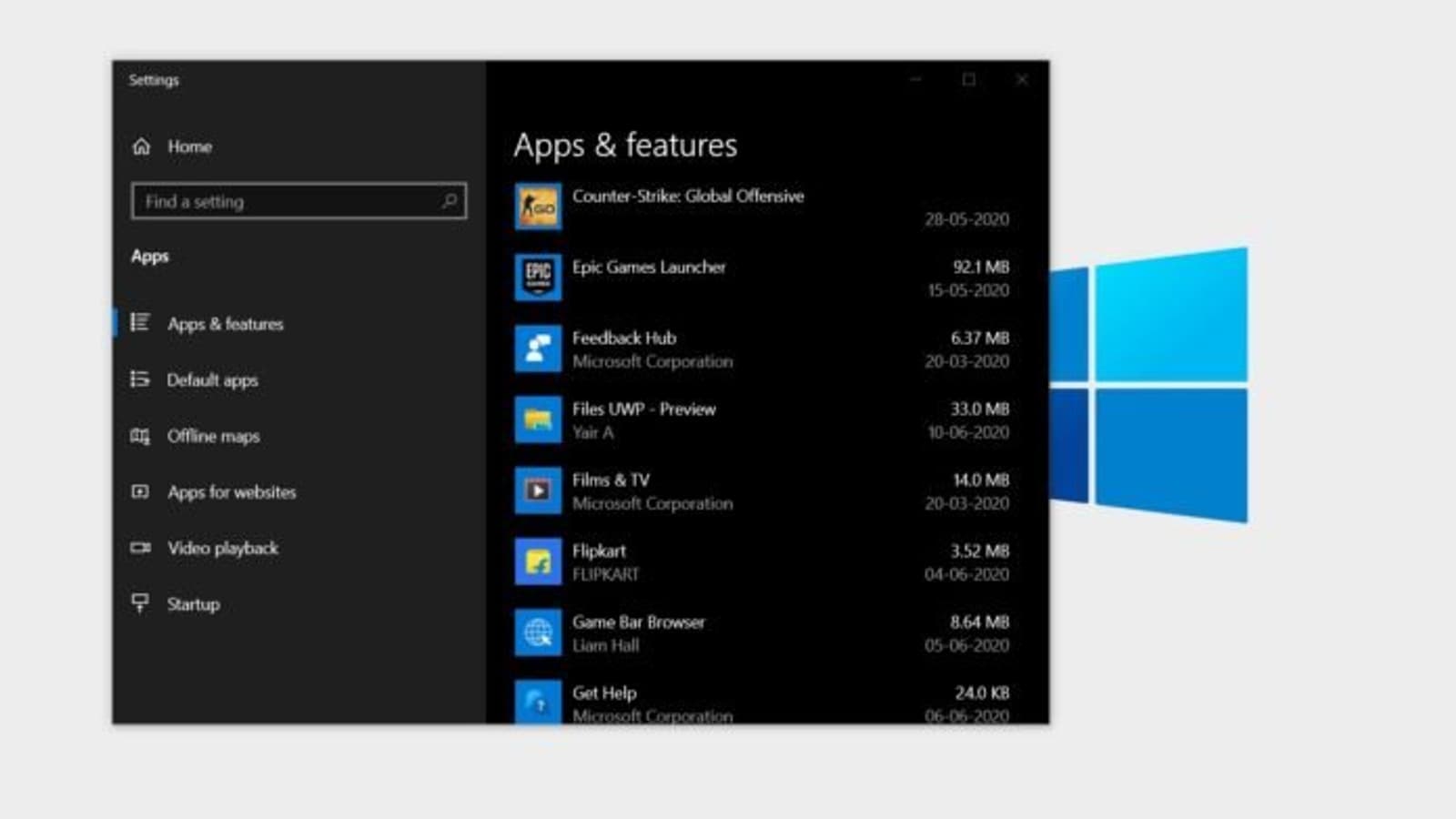The image size is (1456, 819).
Task: Select Apps & features in the sidebar
Action: 225,324
